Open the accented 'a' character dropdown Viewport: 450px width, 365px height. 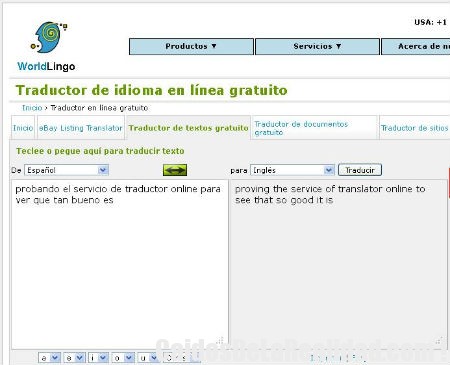click(49, 358)
